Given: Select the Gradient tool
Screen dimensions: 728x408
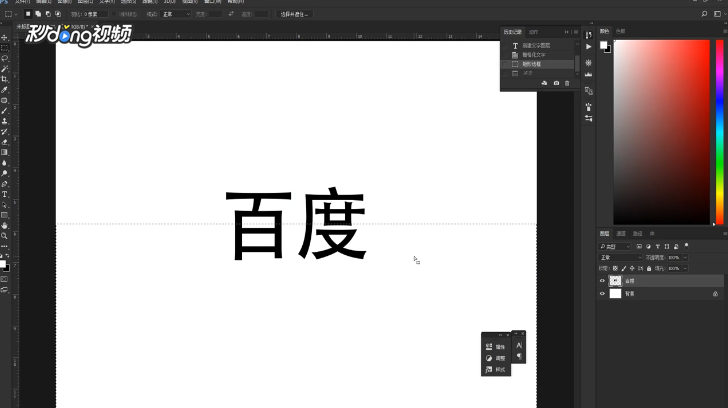Looking at the screenshot, I should 5,152.
